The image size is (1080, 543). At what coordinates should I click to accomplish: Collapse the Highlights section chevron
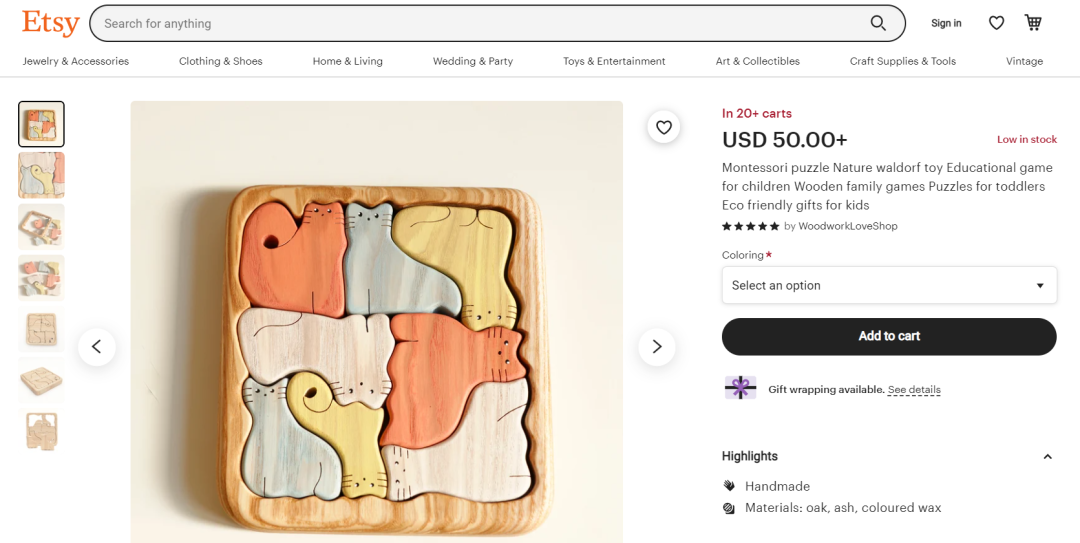(x=1047, y=457)
